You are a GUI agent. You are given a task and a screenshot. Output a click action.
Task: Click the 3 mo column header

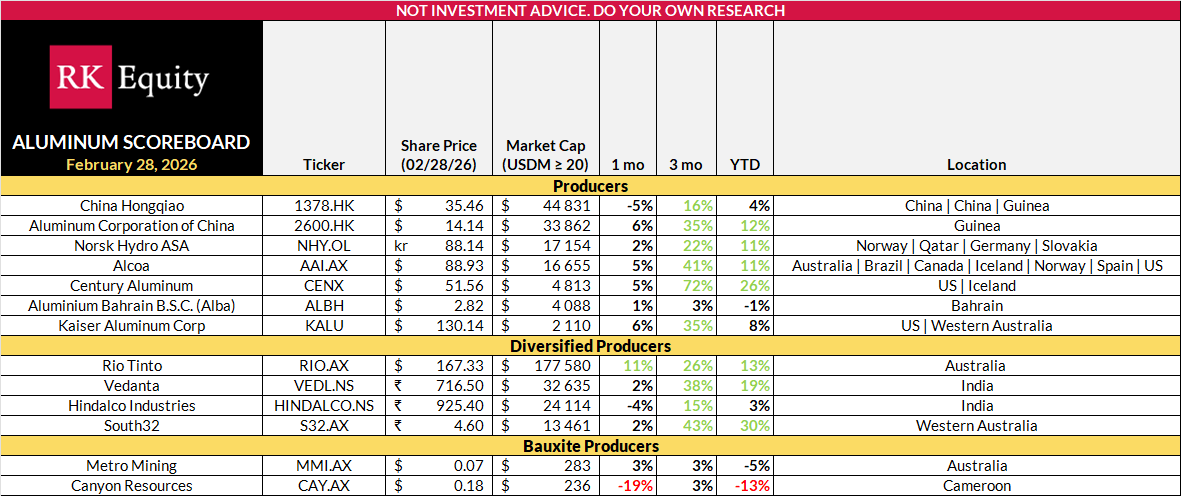pyautogui.click(x=686, y=164)
